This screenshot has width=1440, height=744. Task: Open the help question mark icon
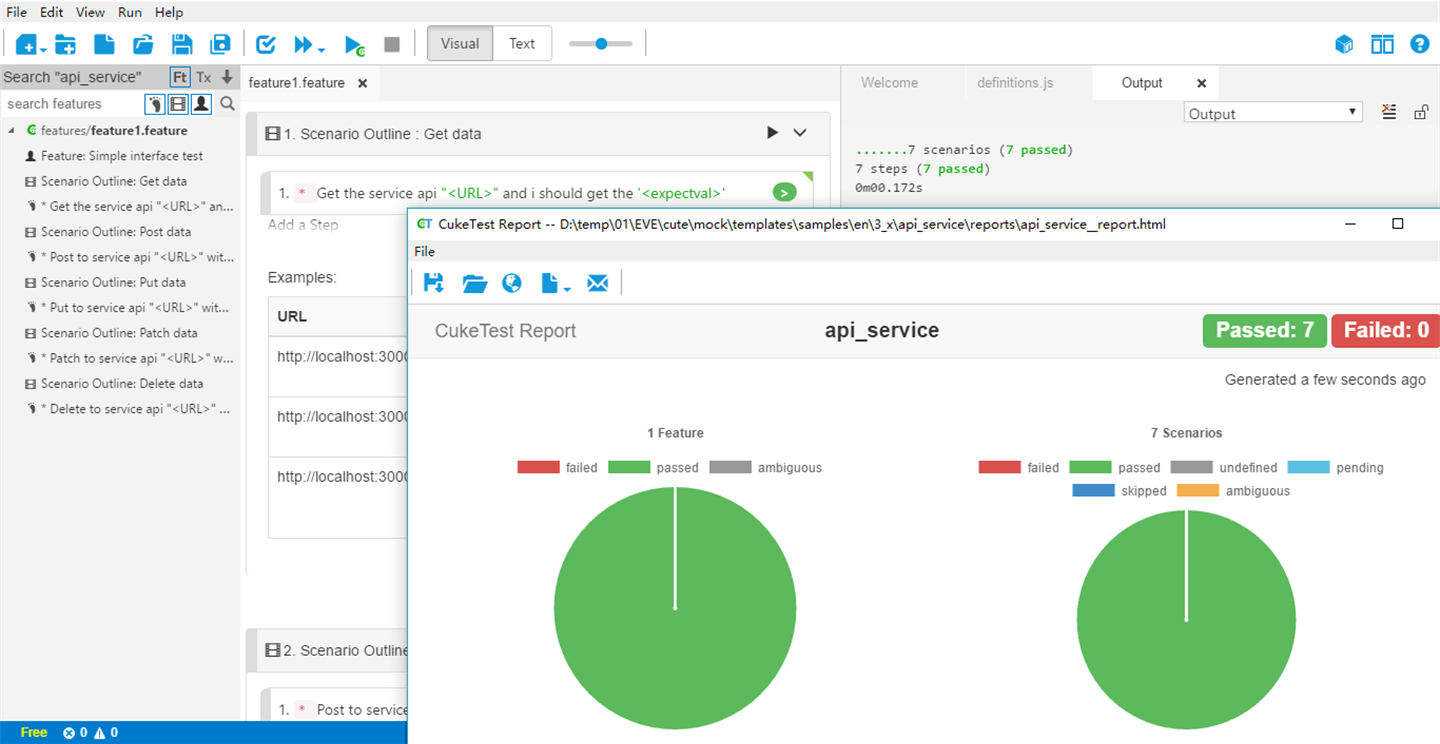pos(1419,44)
